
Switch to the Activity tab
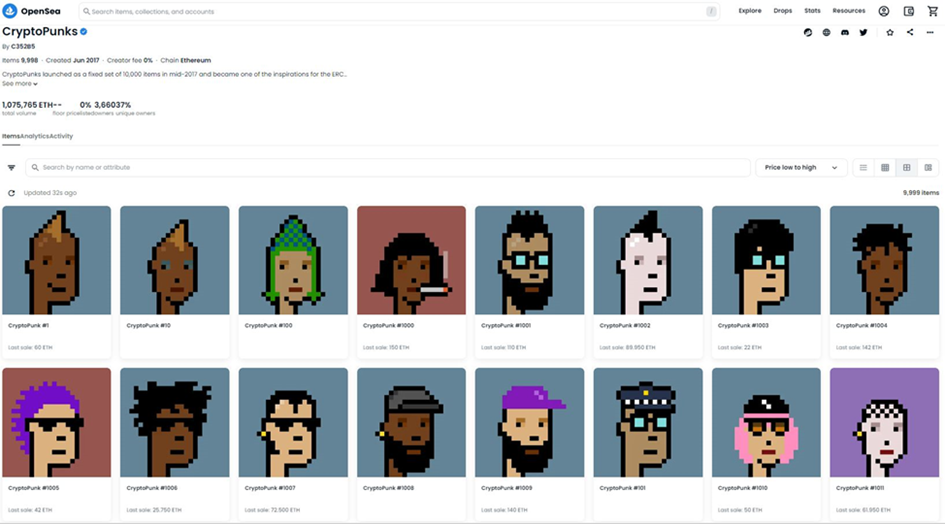tap(61, 136)
